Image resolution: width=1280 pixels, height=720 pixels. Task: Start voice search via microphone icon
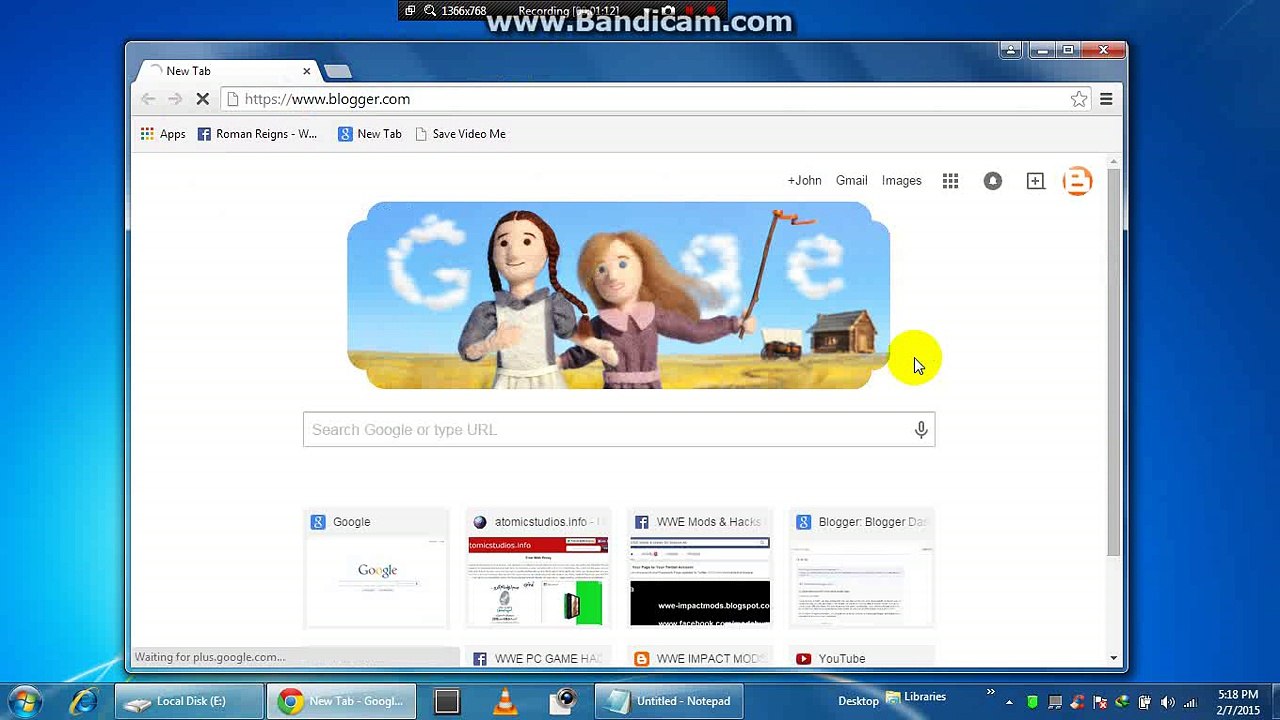coord(921,430)
